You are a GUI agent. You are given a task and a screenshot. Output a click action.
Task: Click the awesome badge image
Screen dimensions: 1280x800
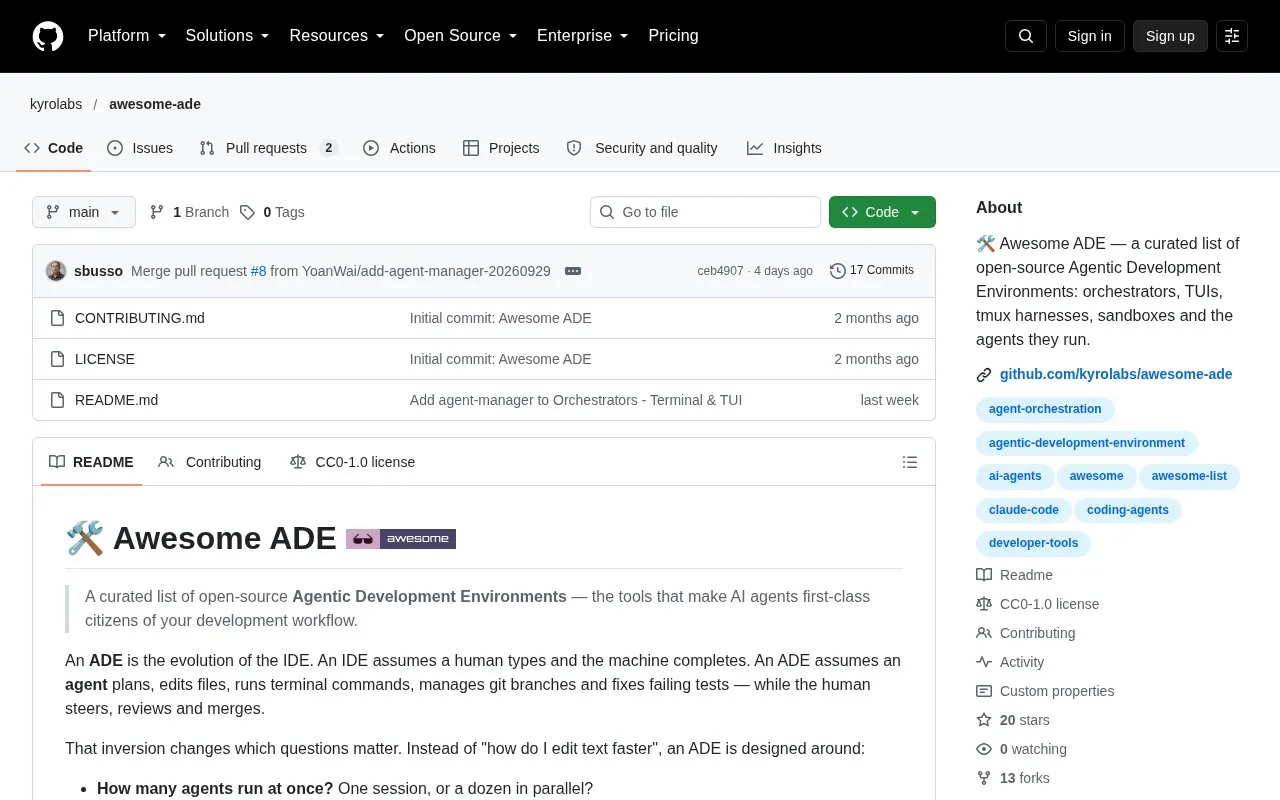tap(401, 539)
